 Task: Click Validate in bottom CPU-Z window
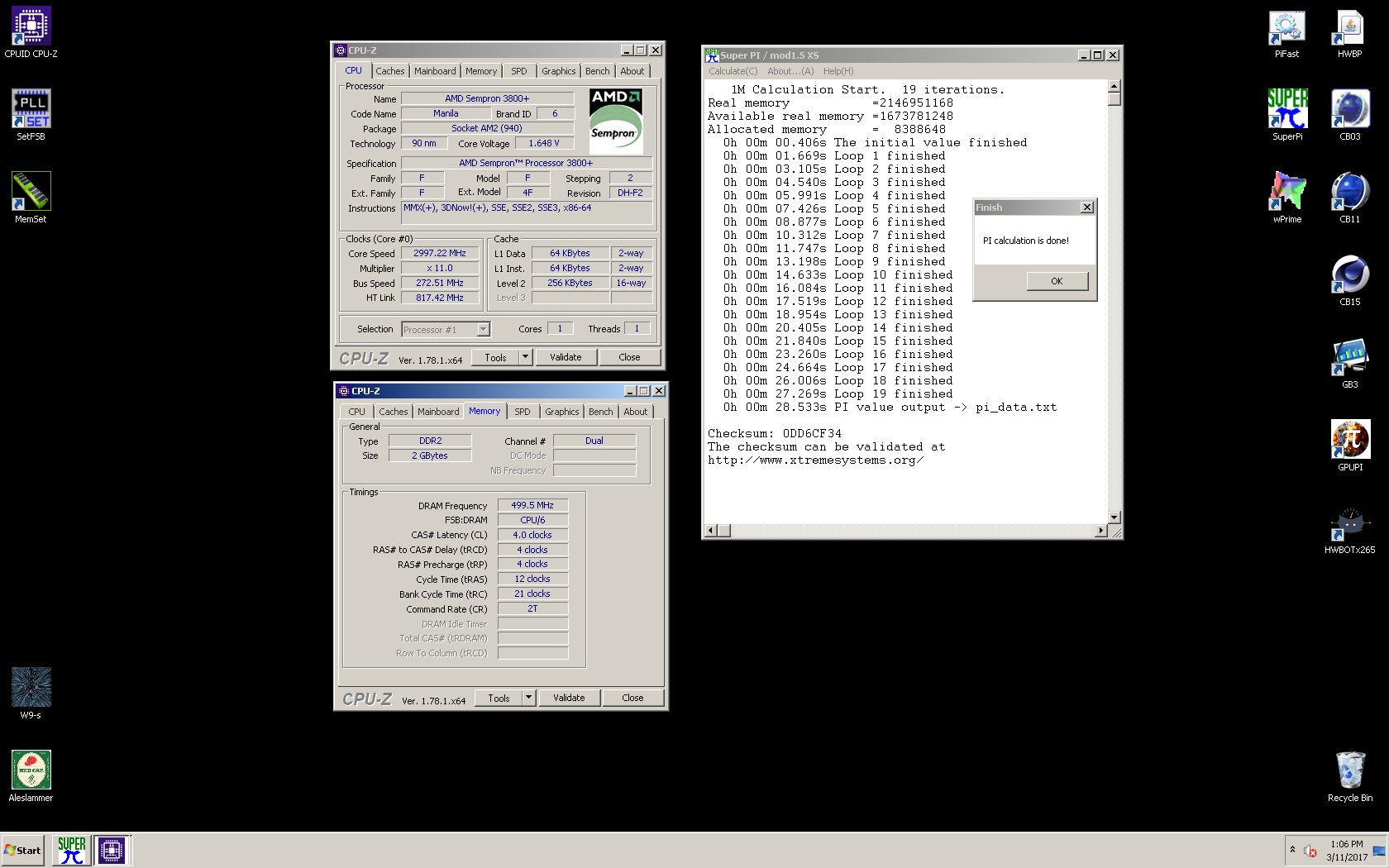pos(569,698)
